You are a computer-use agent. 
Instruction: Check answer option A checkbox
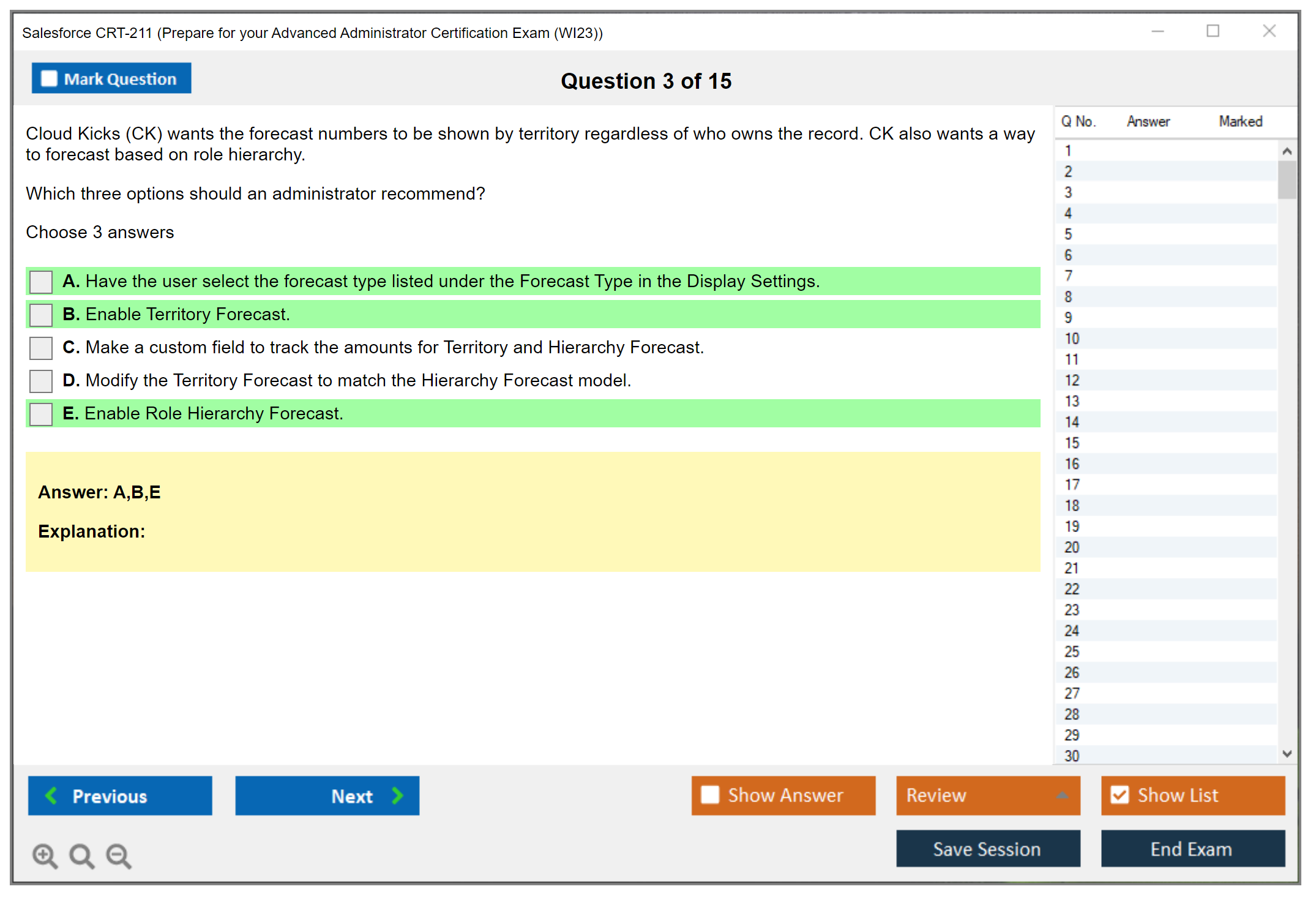pyautogui.click(x=41, y=282)
